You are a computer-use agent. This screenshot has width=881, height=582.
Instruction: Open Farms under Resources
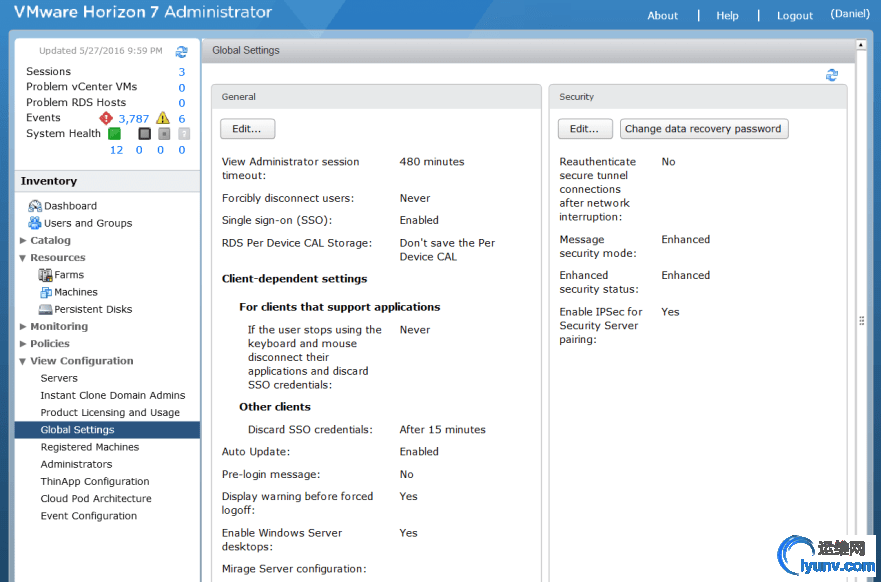(x=69, y=275)
